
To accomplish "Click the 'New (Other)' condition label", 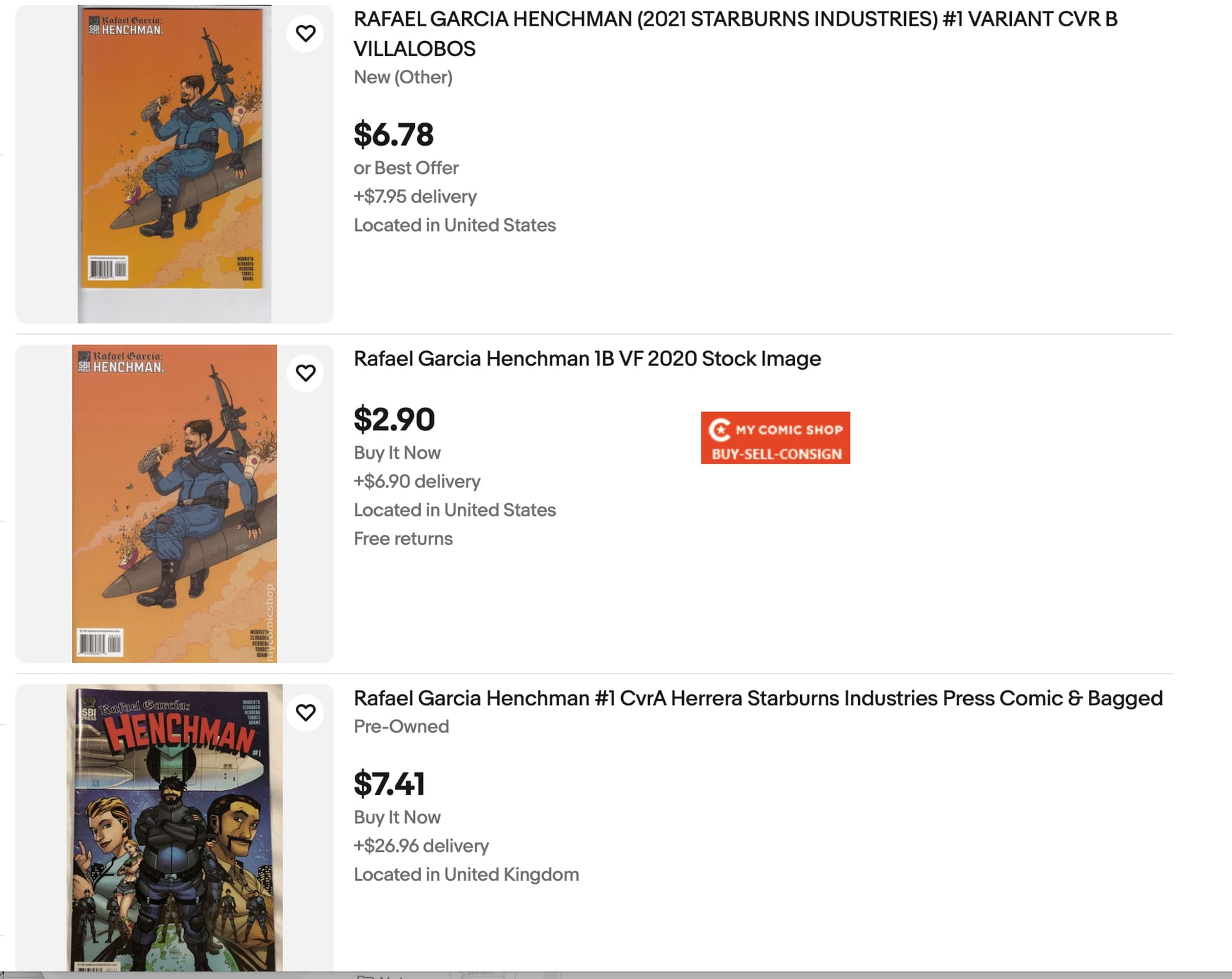I will tap(403, 78).
